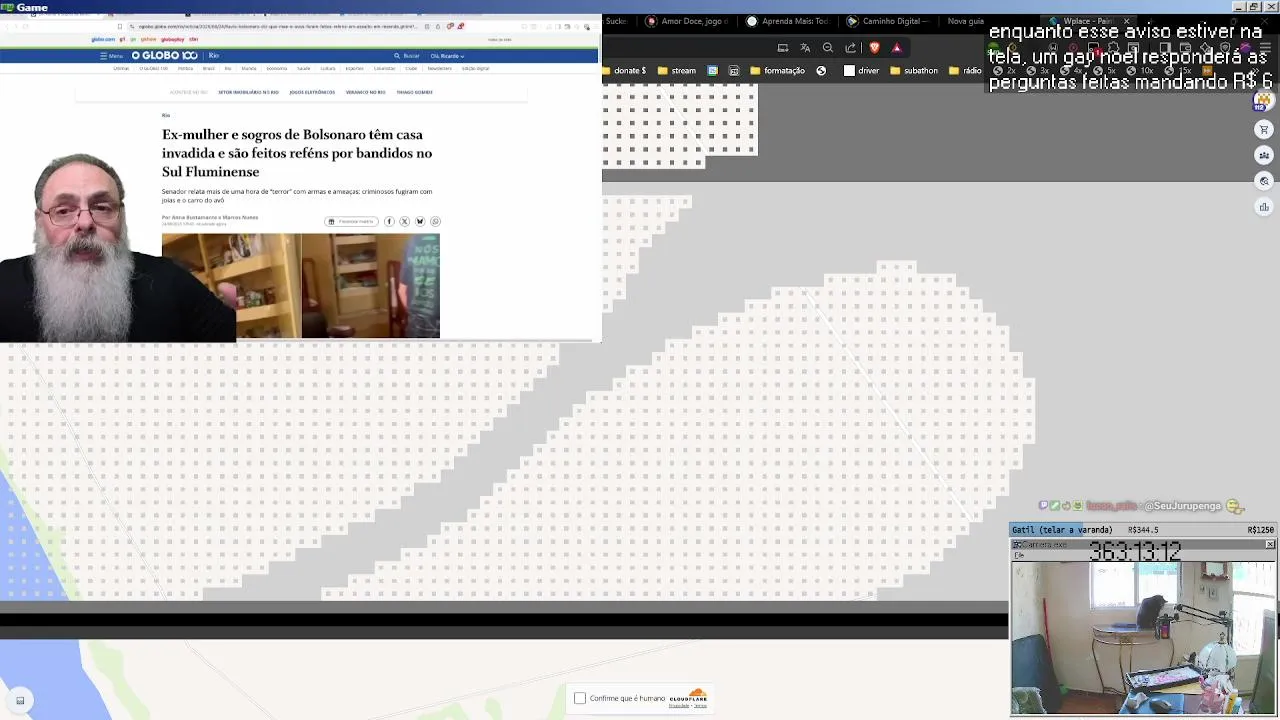
Task: Click the article photo thumbnail
Action: [301, 286]
